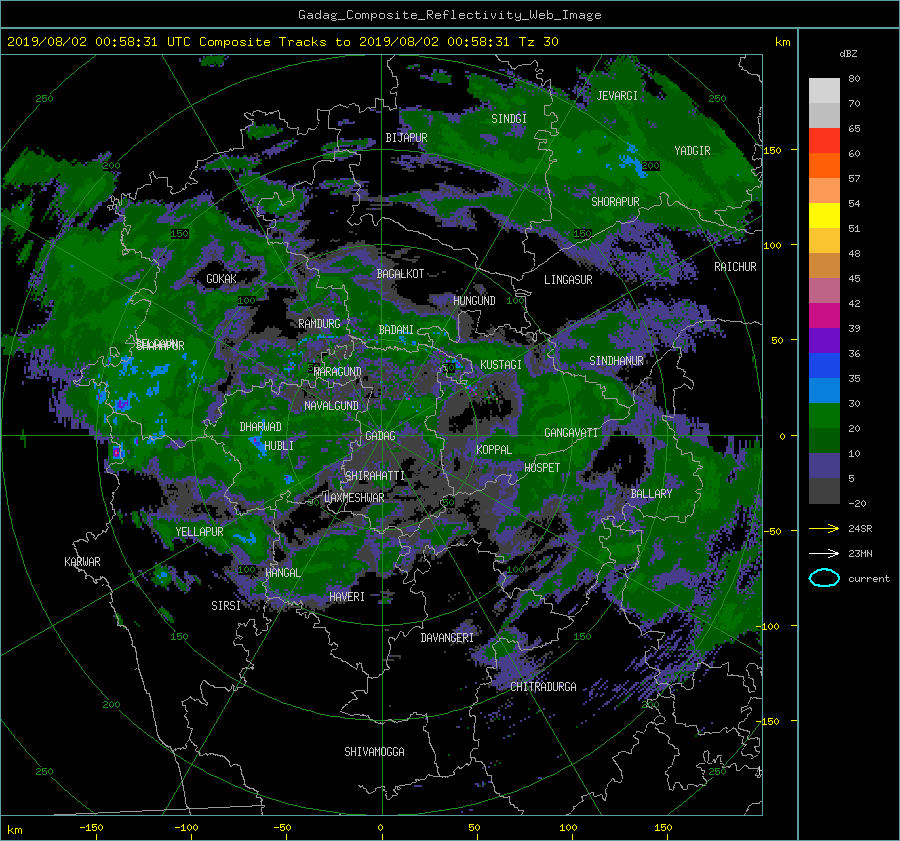Select the JEVARGI label
This screenshot has width=900, height=841.
pyautogui.click(x=617, y=96)
